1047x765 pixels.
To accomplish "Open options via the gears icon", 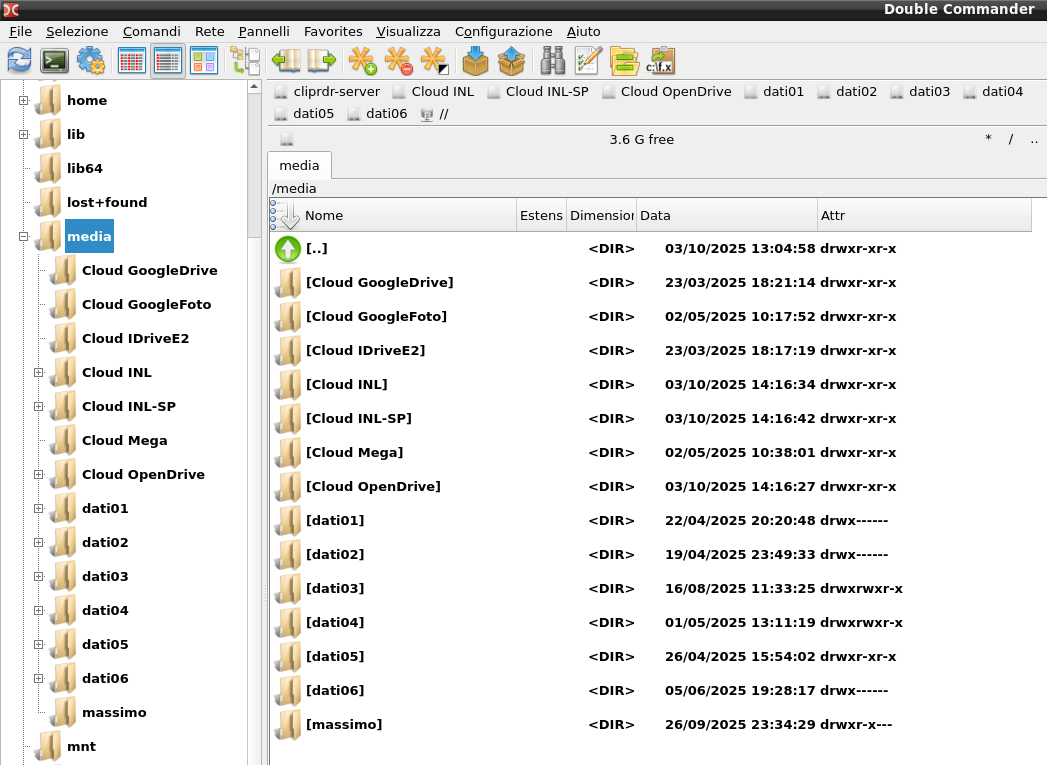I will point(91,61).
